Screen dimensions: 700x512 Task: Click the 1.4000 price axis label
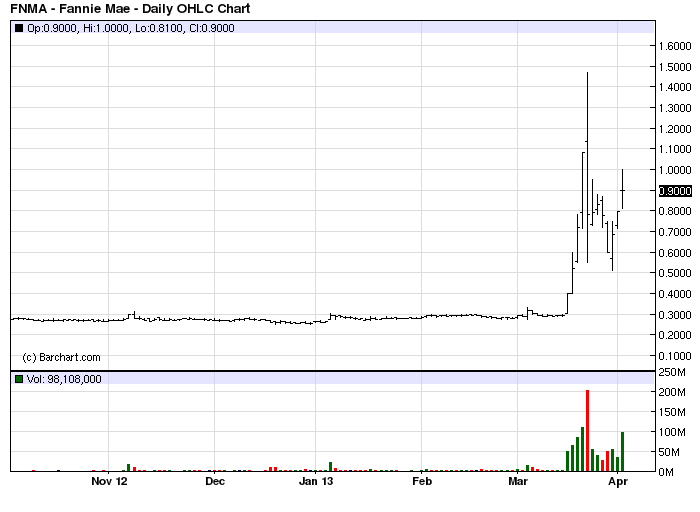pos(675,87)
